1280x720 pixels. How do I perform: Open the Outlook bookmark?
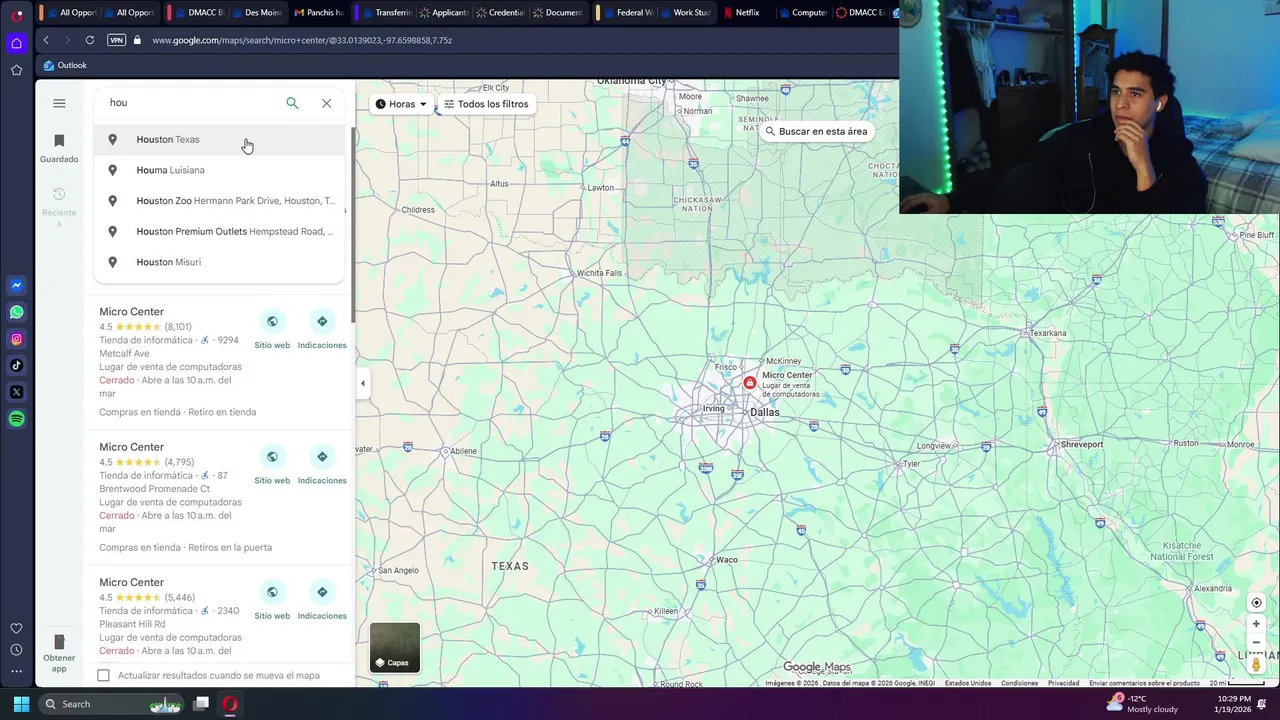(x=65, y=65)
